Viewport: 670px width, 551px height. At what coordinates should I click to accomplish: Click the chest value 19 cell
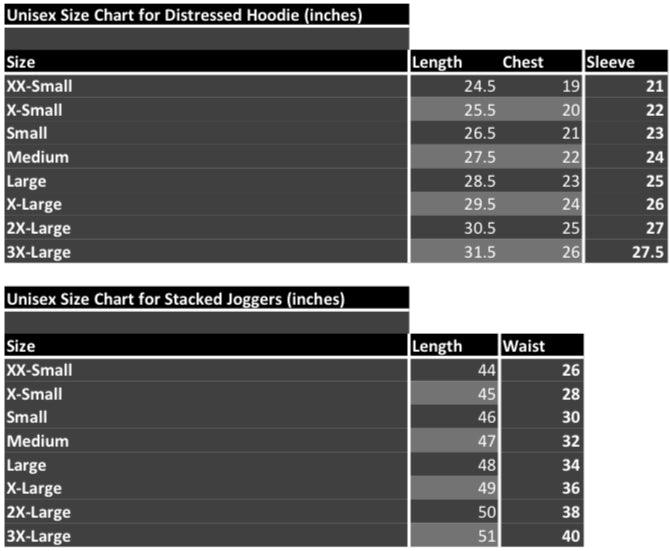tap(570, 86)
